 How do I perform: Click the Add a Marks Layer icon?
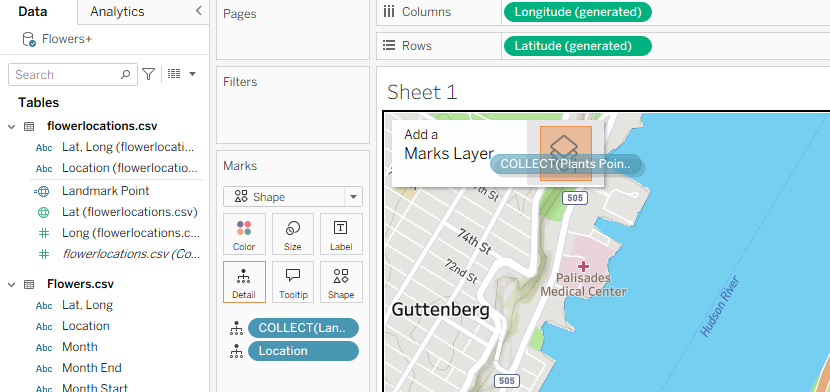point(565,153)
